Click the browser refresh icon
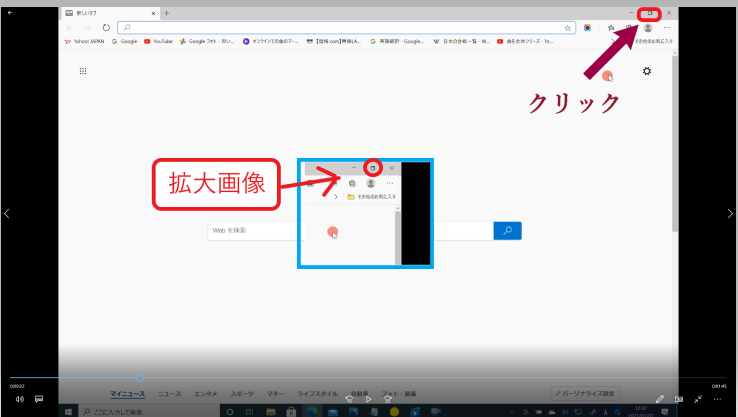Screen dimensions: 738x417 pos(106,28)
